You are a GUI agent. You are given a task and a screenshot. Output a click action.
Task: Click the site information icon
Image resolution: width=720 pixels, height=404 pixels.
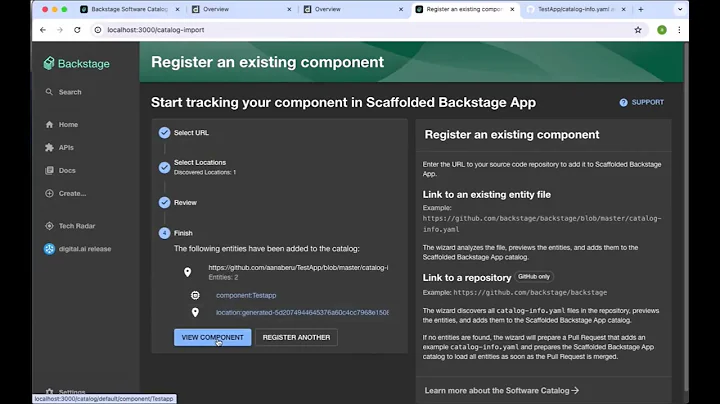[98, 30]
